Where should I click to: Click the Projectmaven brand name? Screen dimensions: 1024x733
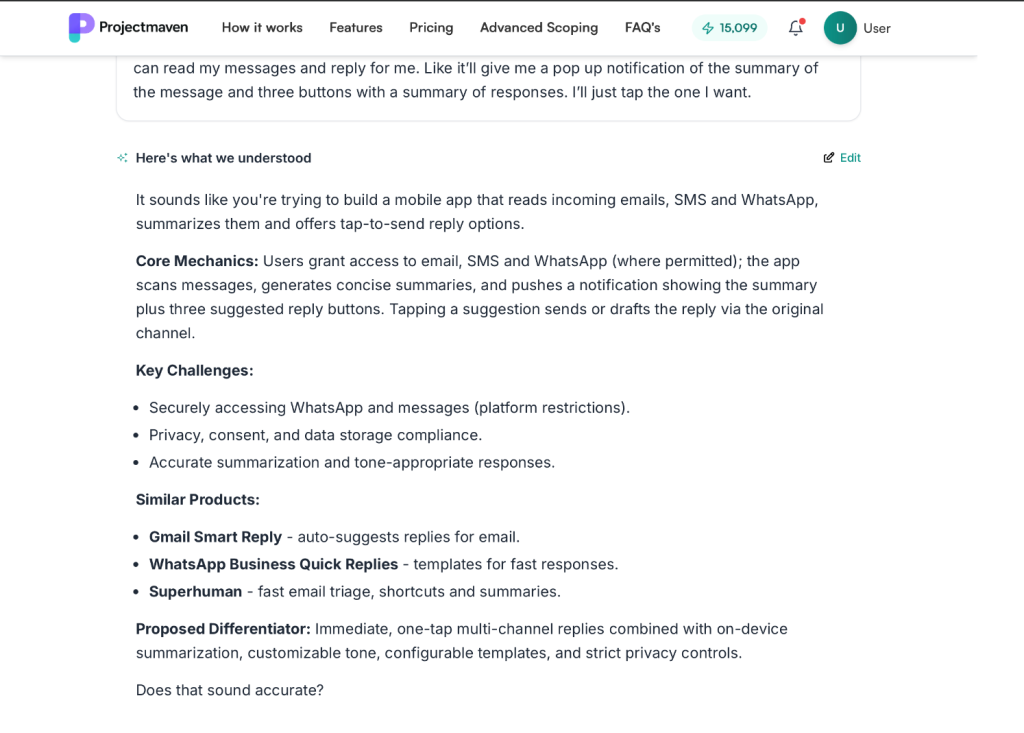pyautogui.click(x=143, y=27)
